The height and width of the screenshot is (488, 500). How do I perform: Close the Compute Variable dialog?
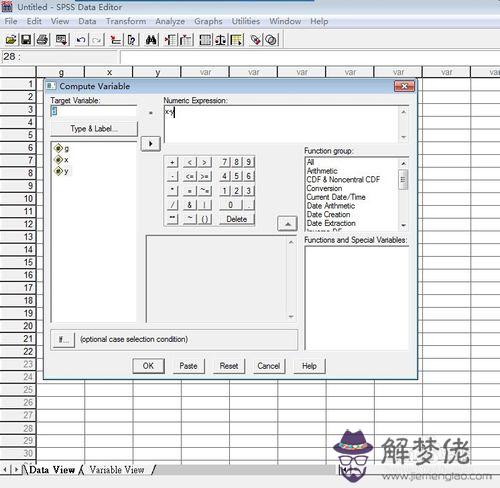coord(404,86)
